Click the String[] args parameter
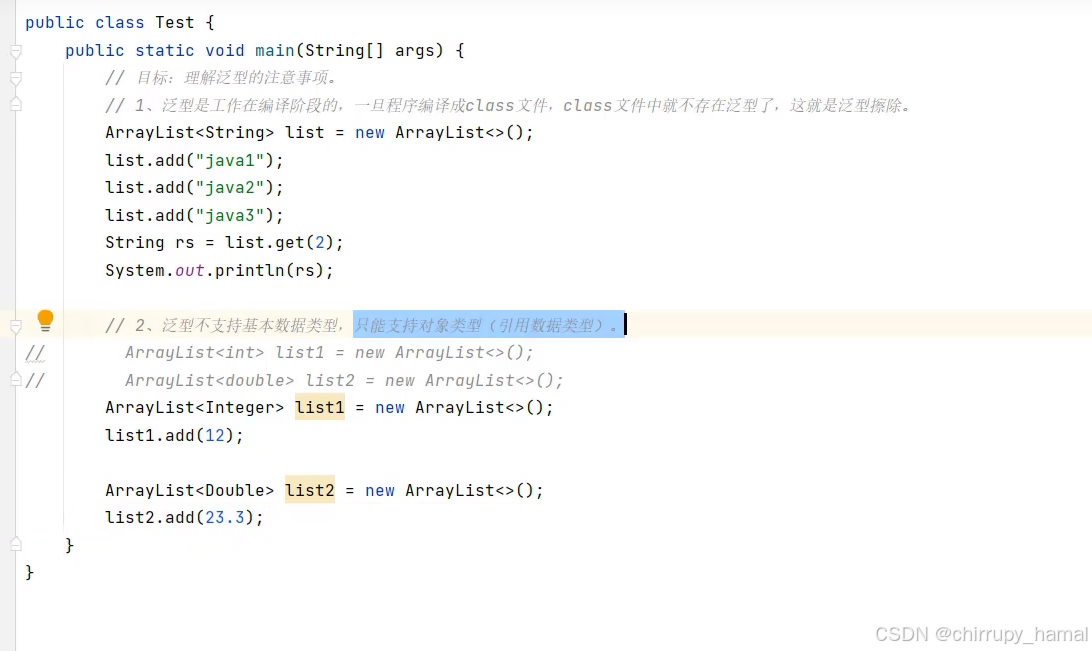 [372, 50]
